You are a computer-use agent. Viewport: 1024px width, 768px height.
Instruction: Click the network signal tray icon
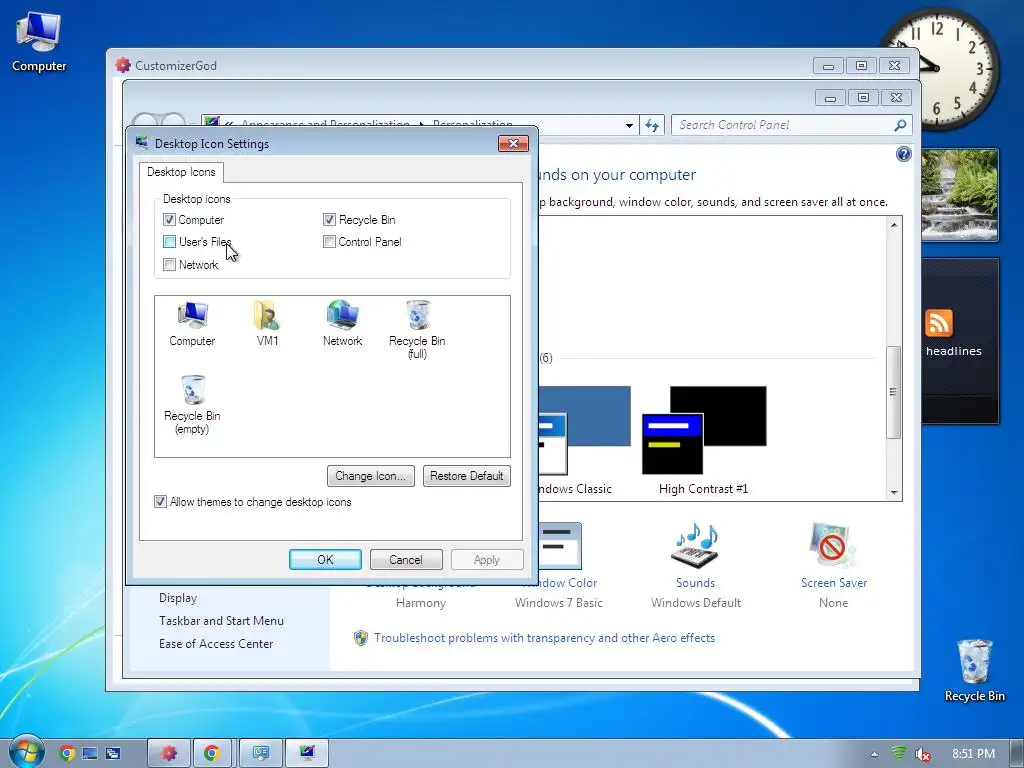point(899,754)
